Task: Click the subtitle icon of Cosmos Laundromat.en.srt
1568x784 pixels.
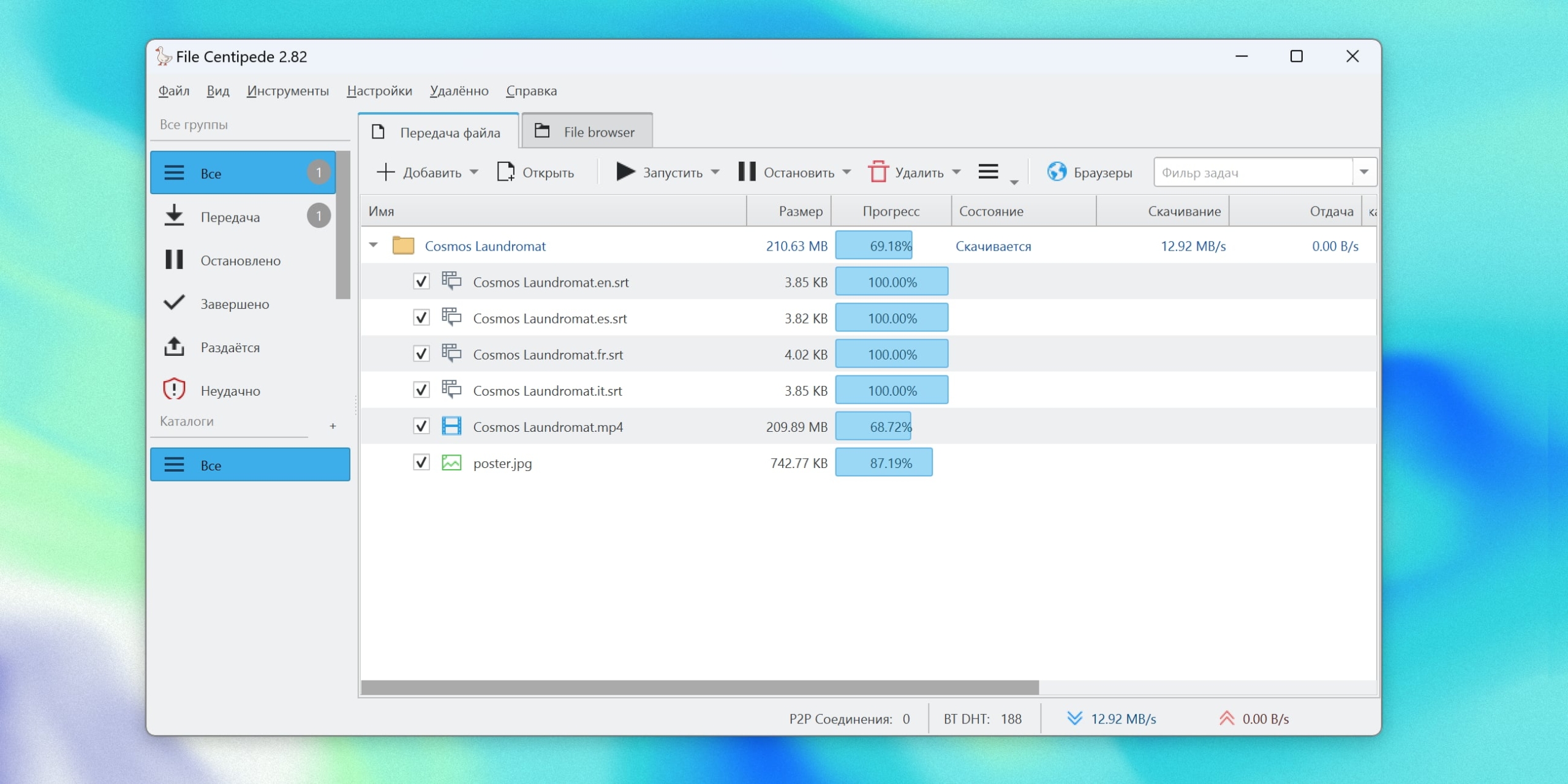Action: [451, 281]
